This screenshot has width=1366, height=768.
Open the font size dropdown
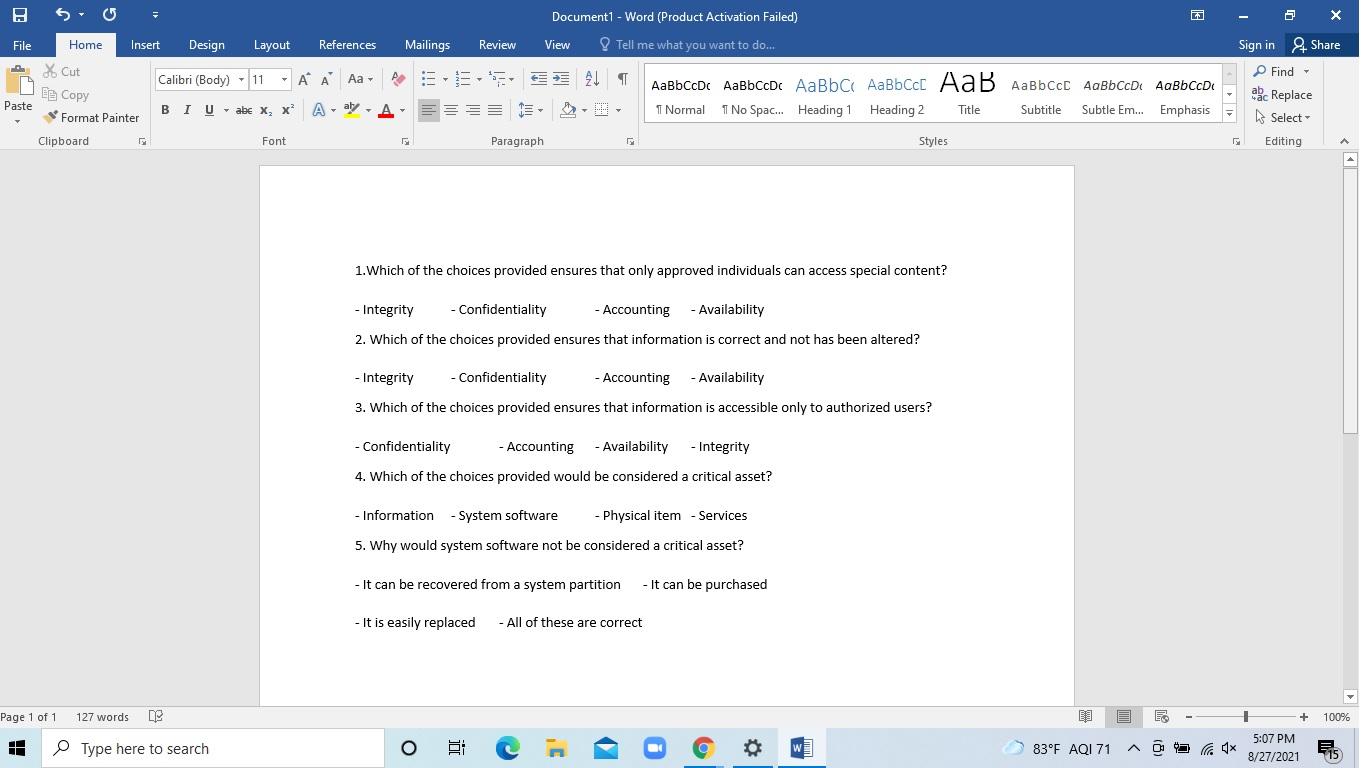pos(283,79)
